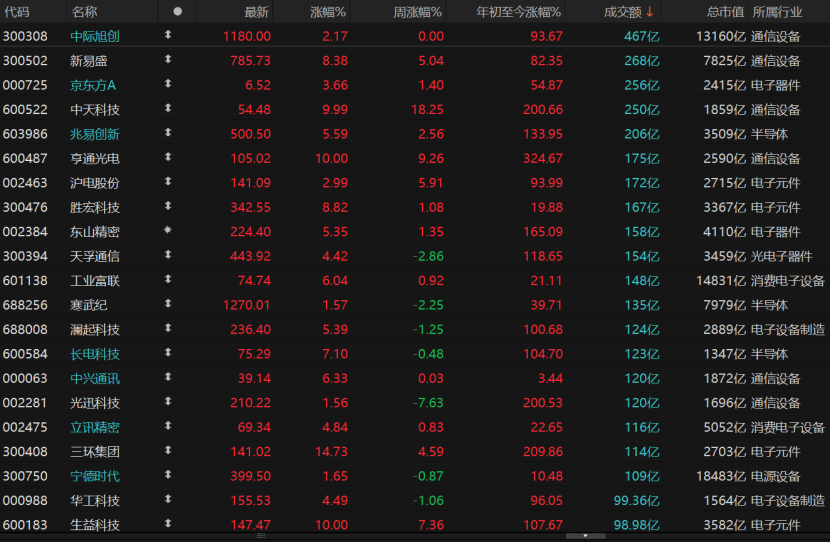The height and width of the screenshot is (543, 831).
Task: Click the pin icon in 长电科技 row
Action: tap(168, 353)
